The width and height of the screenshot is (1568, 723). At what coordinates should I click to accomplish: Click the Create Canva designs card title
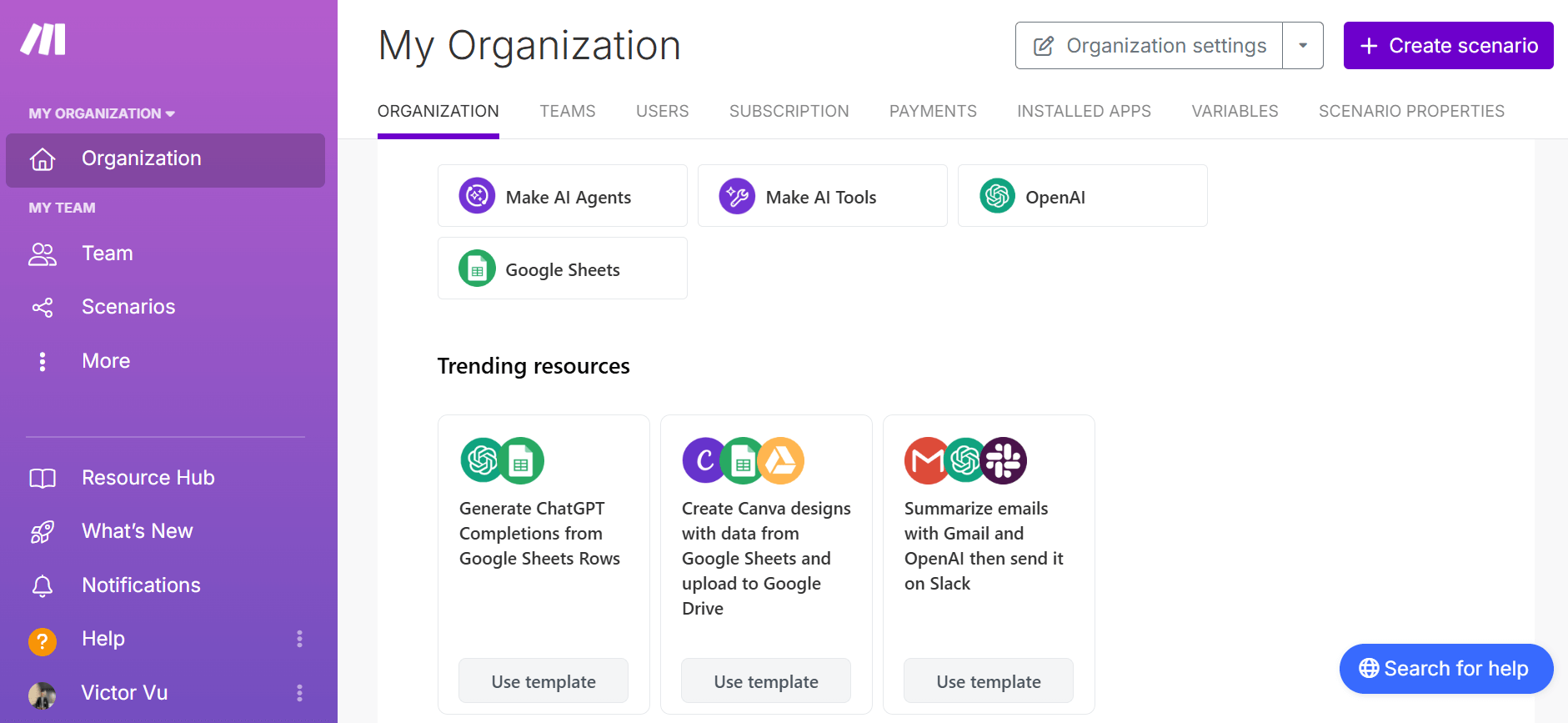click(766, 559)
